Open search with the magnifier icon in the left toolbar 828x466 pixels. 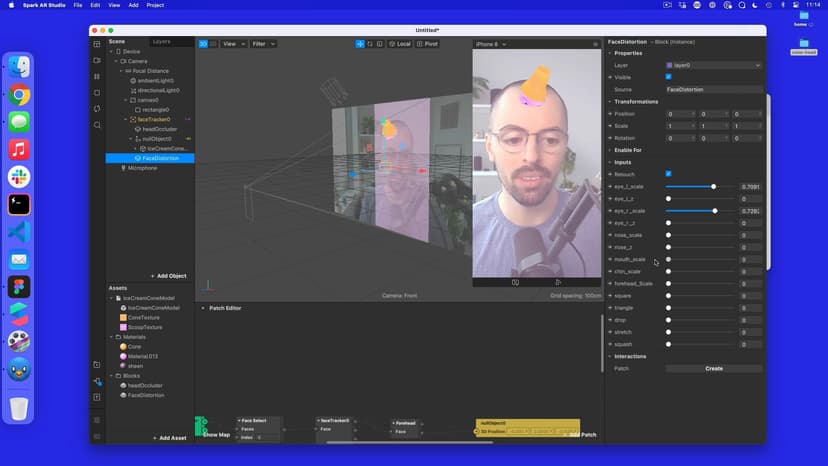coord(97,125)
